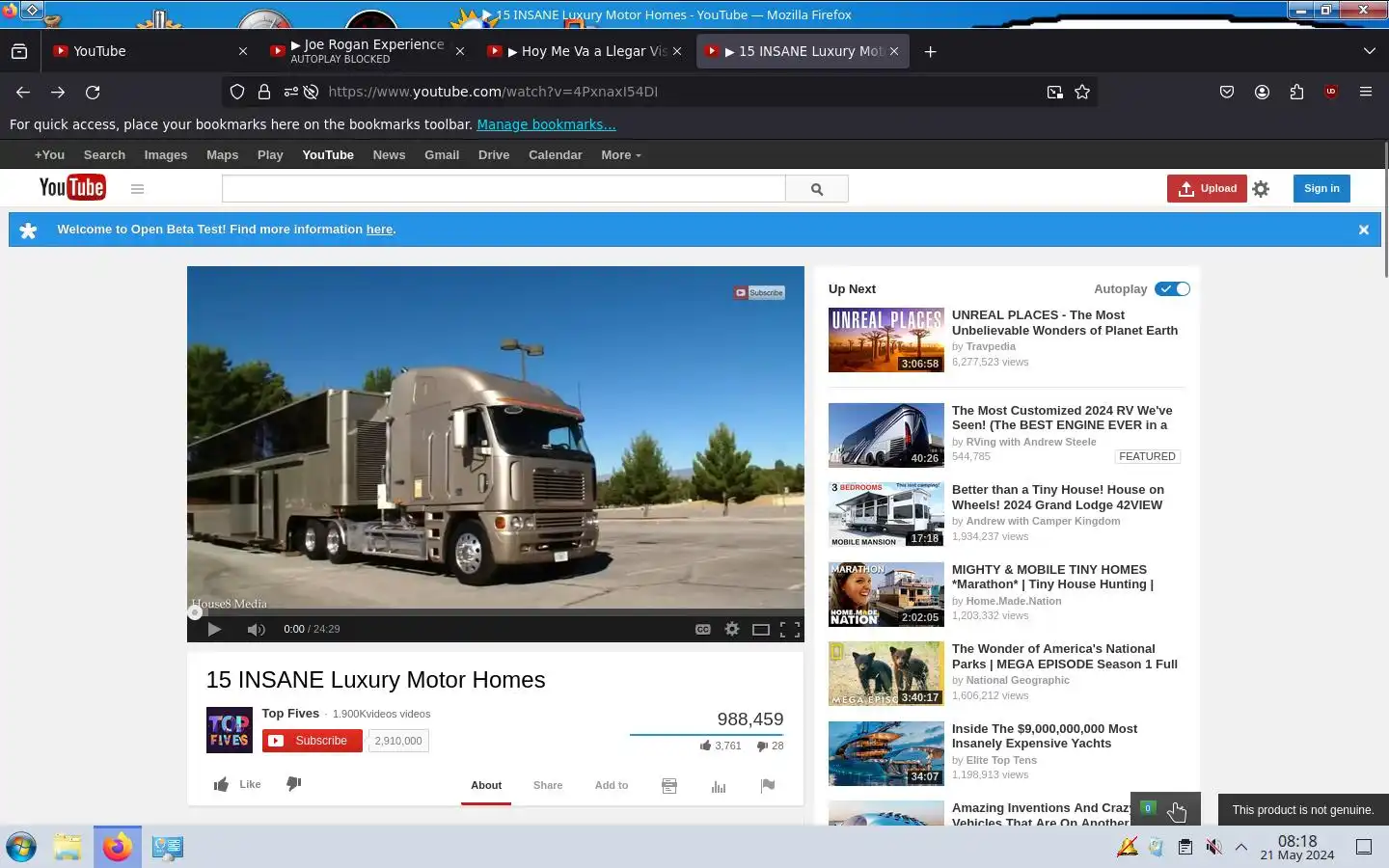Open a new browser tab
The width and height of the screenshot is (1389, 868).
[x=930, y=51]
